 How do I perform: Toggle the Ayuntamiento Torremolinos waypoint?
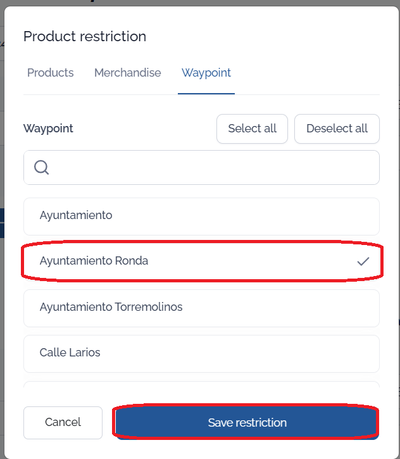tap(201, 308)
